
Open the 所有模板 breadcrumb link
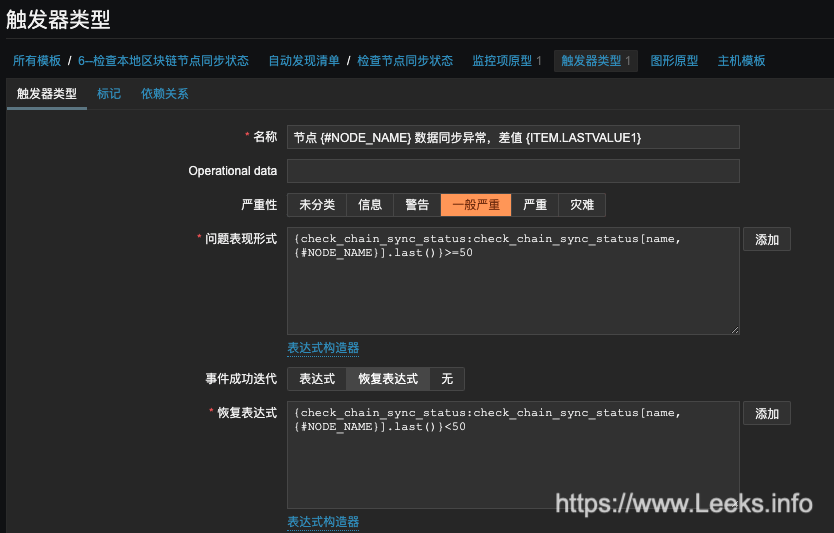(x=37, y=61)
